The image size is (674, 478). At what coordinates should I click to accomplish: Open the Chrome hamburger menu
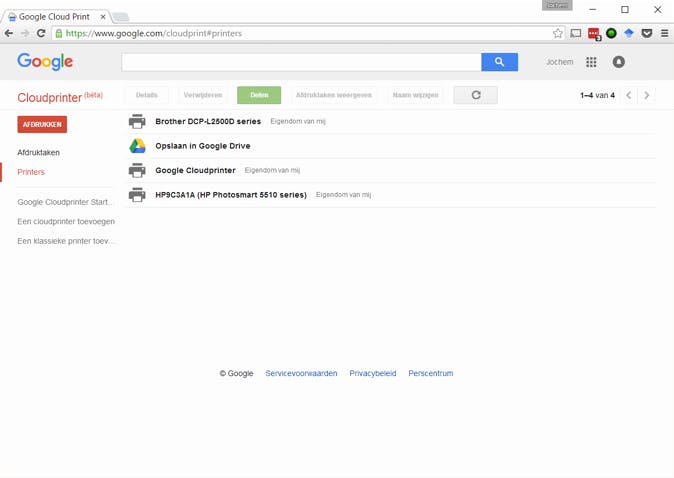pyautogui.click(x=665, y=33)
